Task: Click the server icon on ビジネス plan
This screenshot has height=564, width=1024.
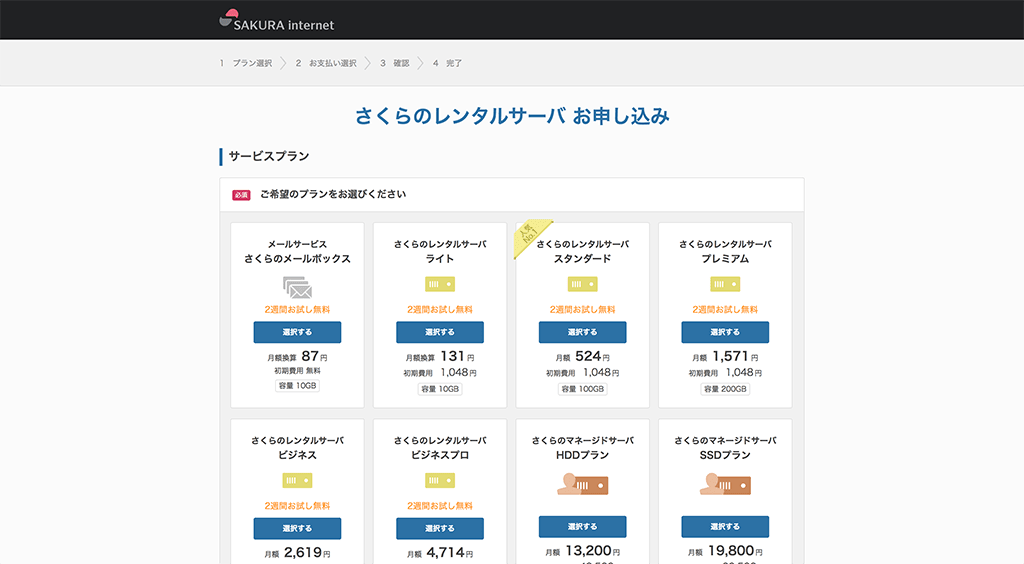Action: 297,480
